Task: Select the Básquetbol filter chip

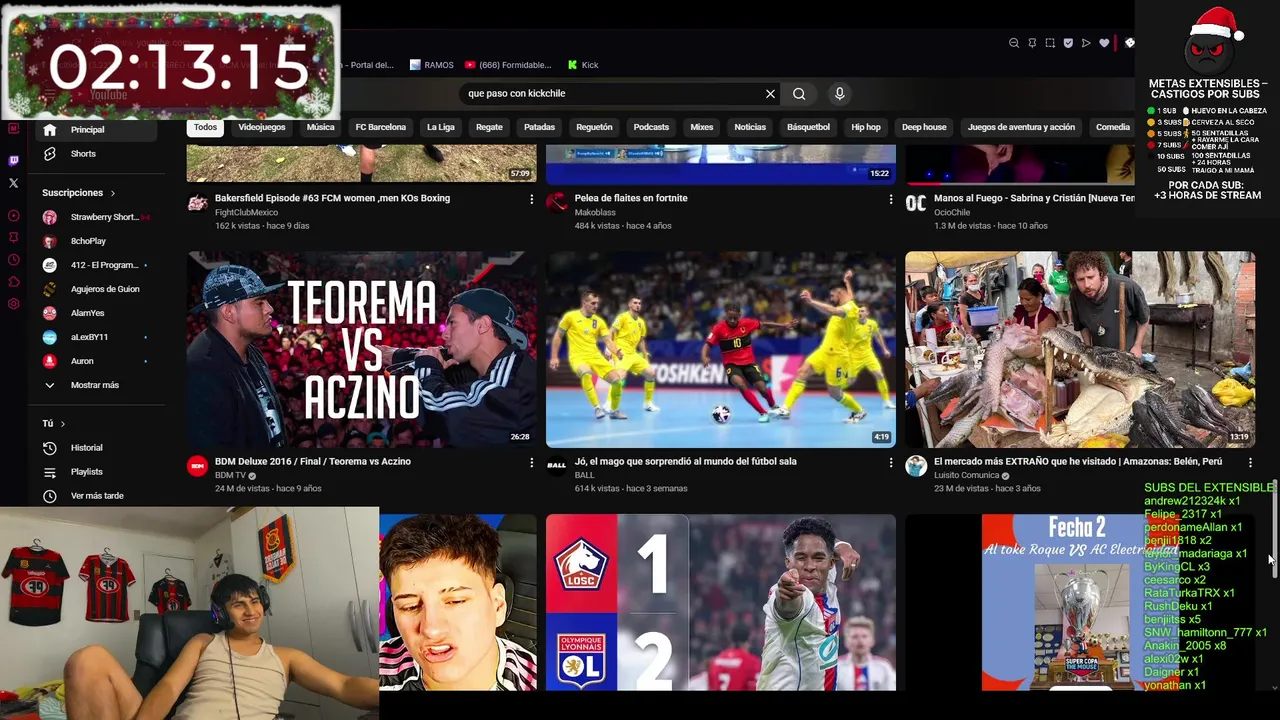Action: [x=808, y=127]
